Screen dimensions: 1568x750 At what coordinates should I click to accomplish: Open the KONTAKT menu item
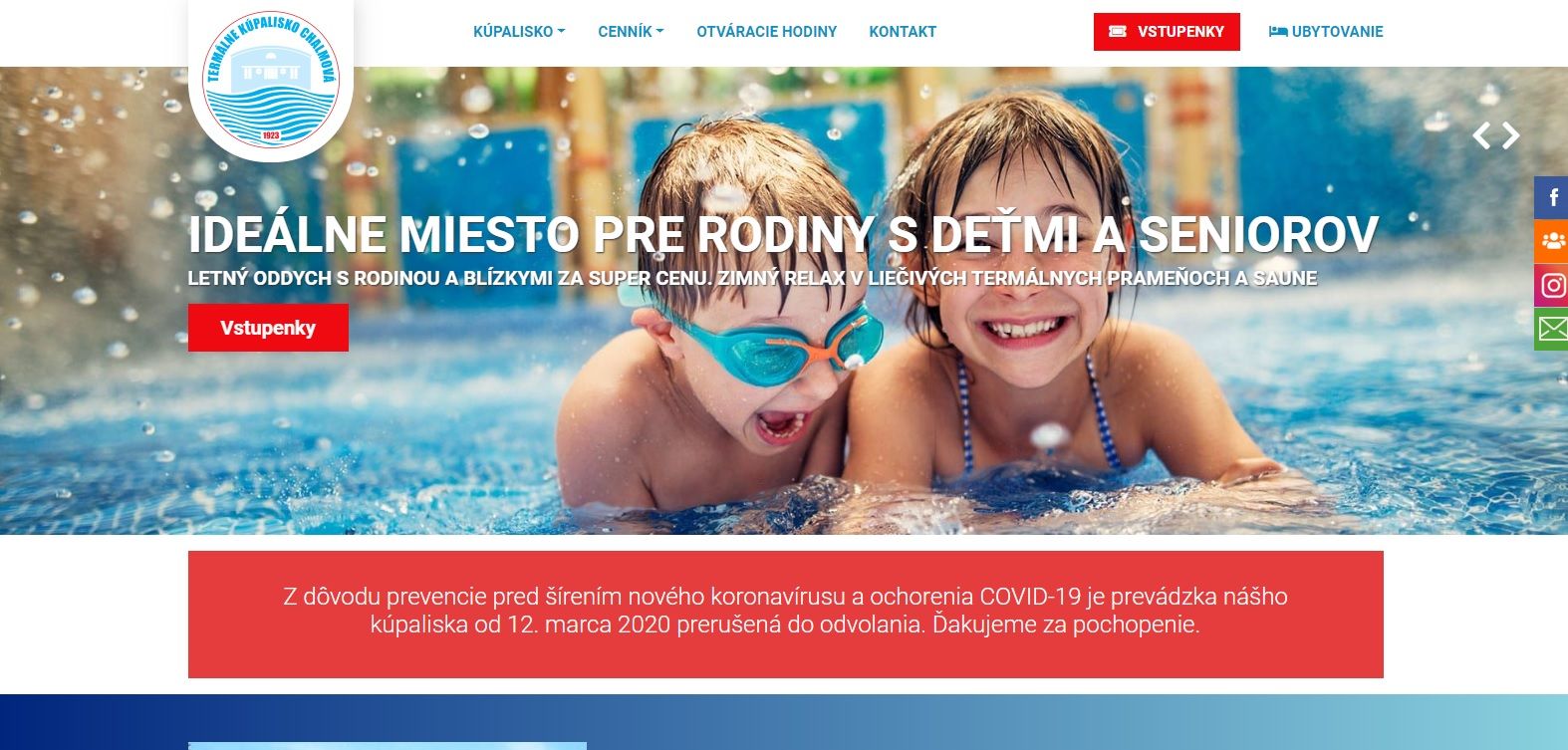click(903, 32)
